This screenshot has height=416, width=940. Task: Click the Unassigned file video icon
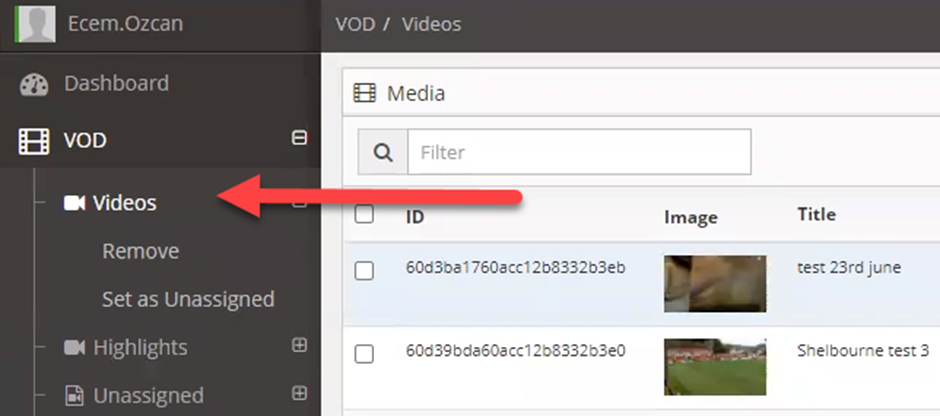tap(74, 396)
